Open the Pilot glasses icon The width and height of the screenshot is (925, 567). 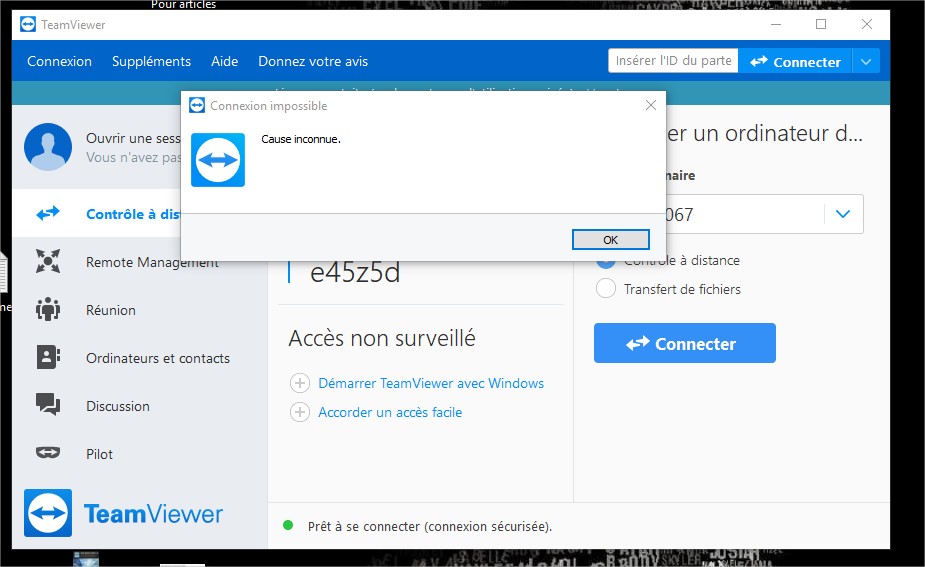coord(48,453)
